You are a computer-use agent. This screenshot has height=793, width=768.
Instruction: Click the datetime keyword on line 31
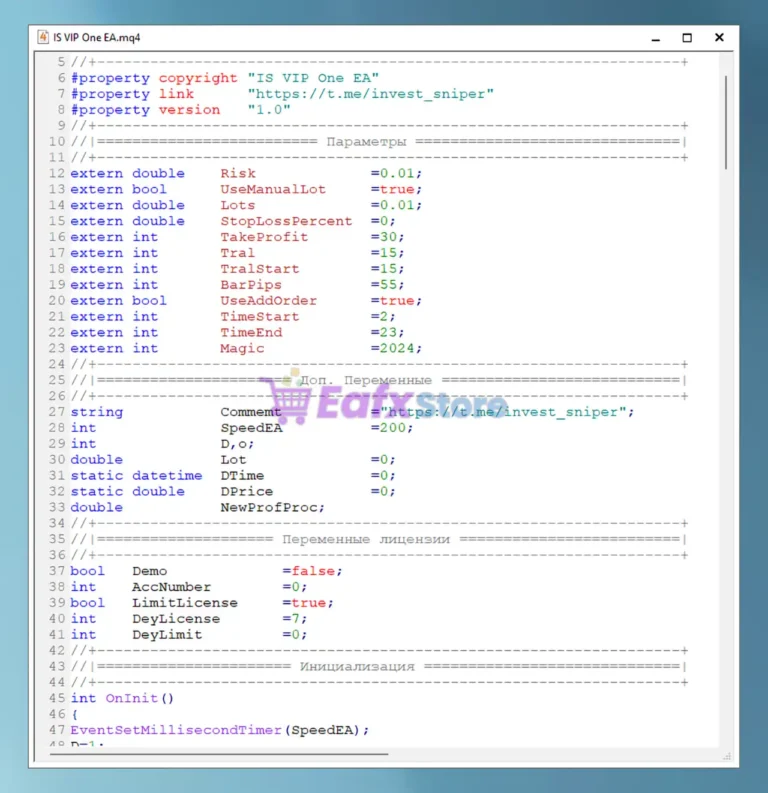point(167,476)
